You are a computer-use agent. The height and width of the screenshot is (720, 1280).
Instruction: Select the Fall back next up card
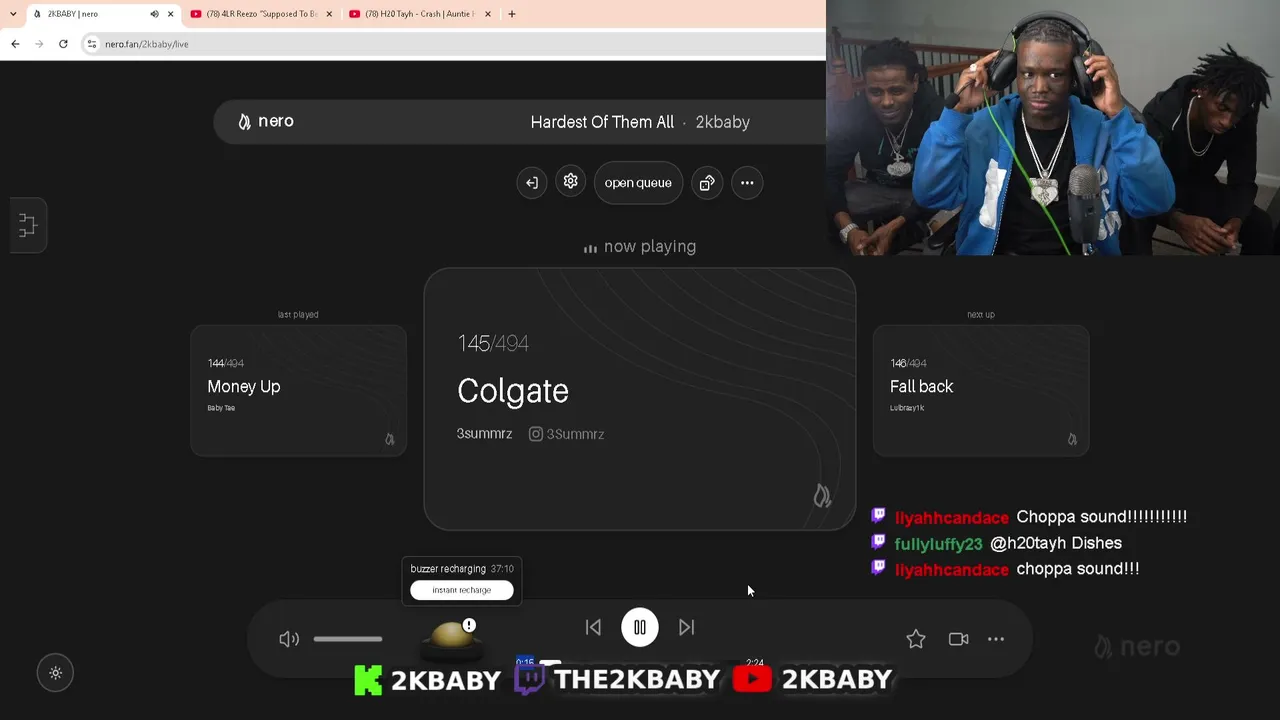(981, 390)
